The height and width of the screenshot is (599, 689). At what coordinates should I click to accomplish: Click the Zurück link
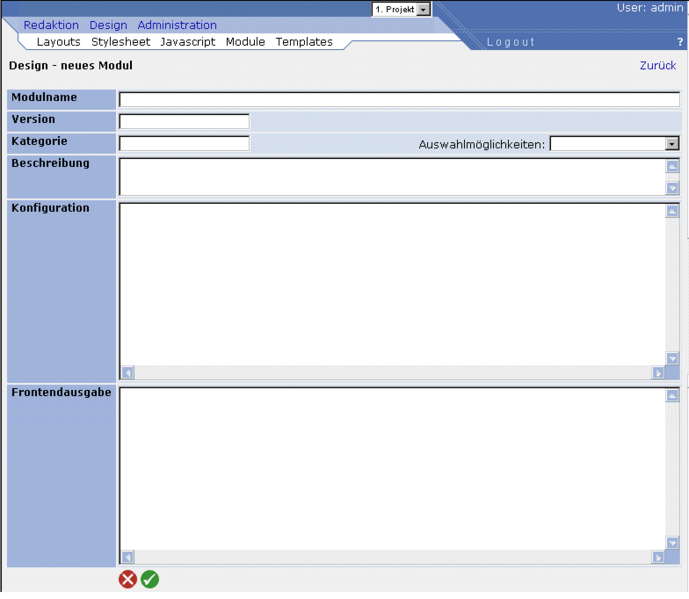tap(658, 65)
